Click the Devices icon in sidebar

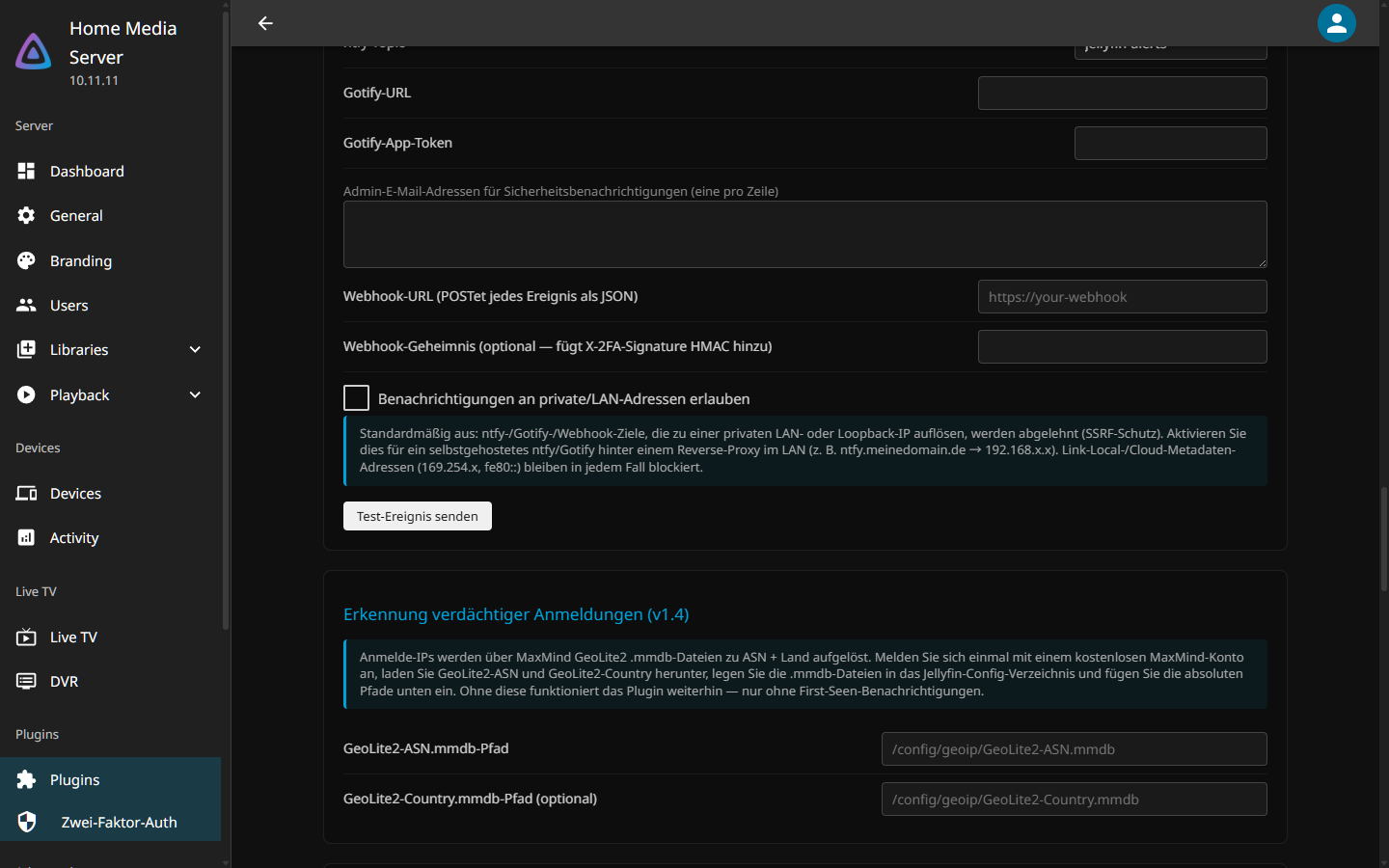(26, 493)
